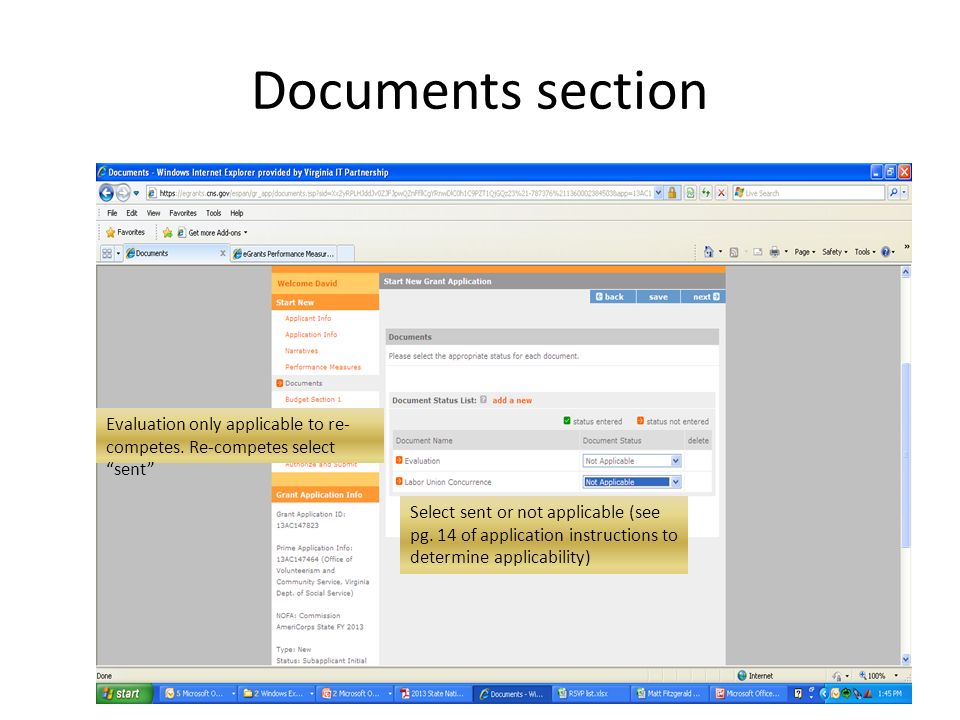Open the Labor Union Concurrence status dropdown
Screen dimensions: 960x720
[631, 482]
